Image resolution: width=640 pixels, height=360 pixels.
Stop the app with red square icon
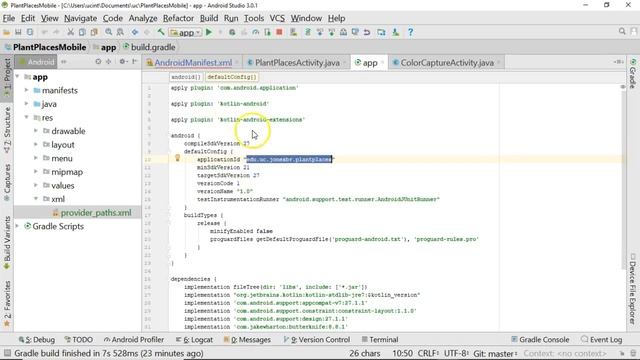click(x=279, y=32)
